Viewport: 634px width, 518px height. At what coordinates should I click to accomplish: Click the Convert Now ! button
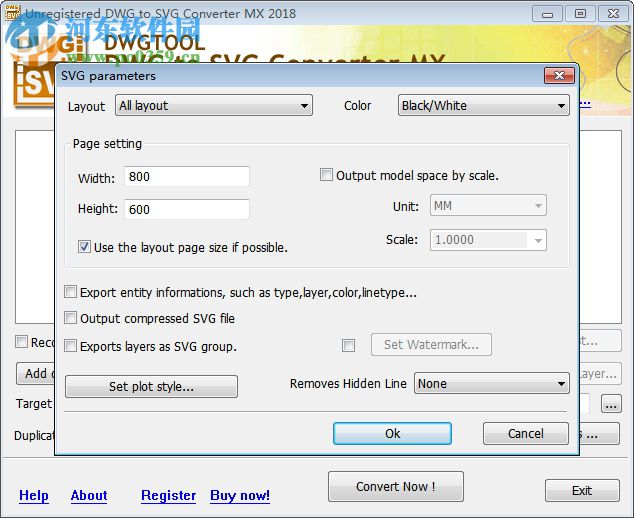click(x=396, y=486)
